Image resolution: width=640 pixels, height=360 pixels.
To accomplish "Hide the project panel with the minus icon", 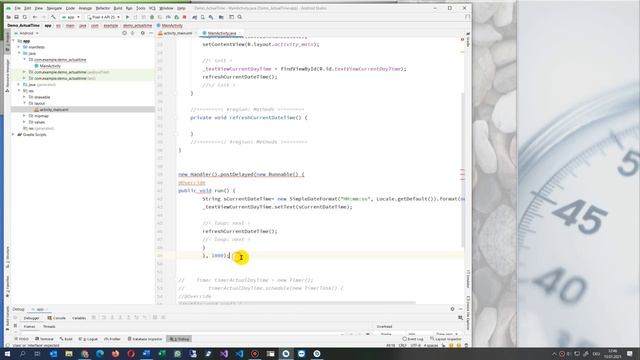I will point(151,33).
